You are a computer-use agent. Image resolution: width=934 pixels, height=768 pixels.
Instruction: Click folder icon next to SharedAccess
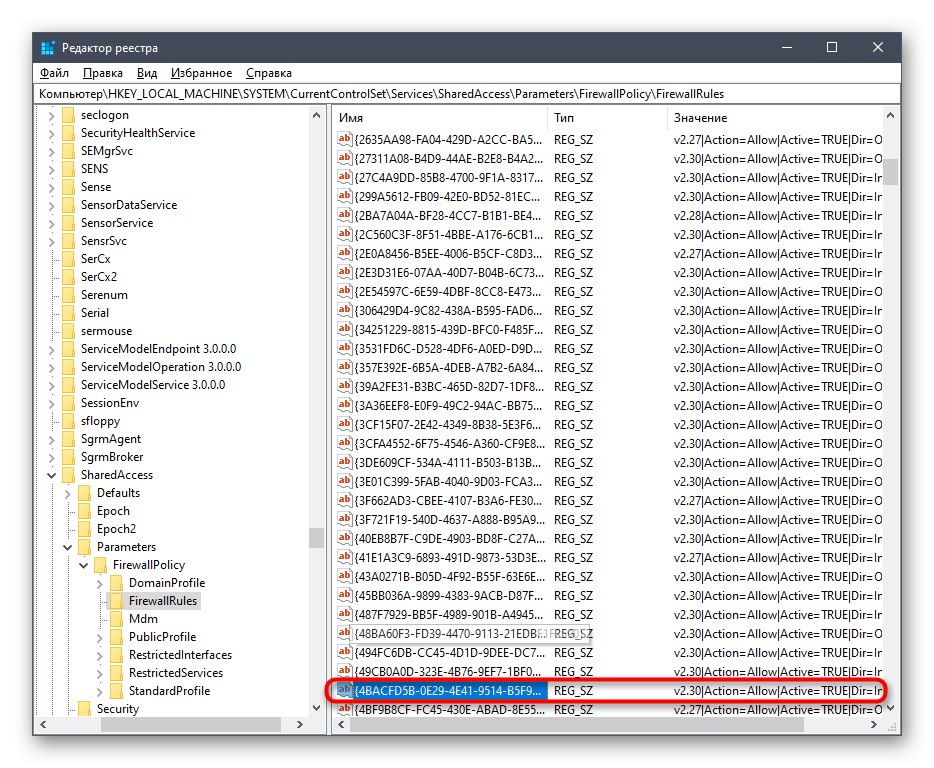[69, 475]
